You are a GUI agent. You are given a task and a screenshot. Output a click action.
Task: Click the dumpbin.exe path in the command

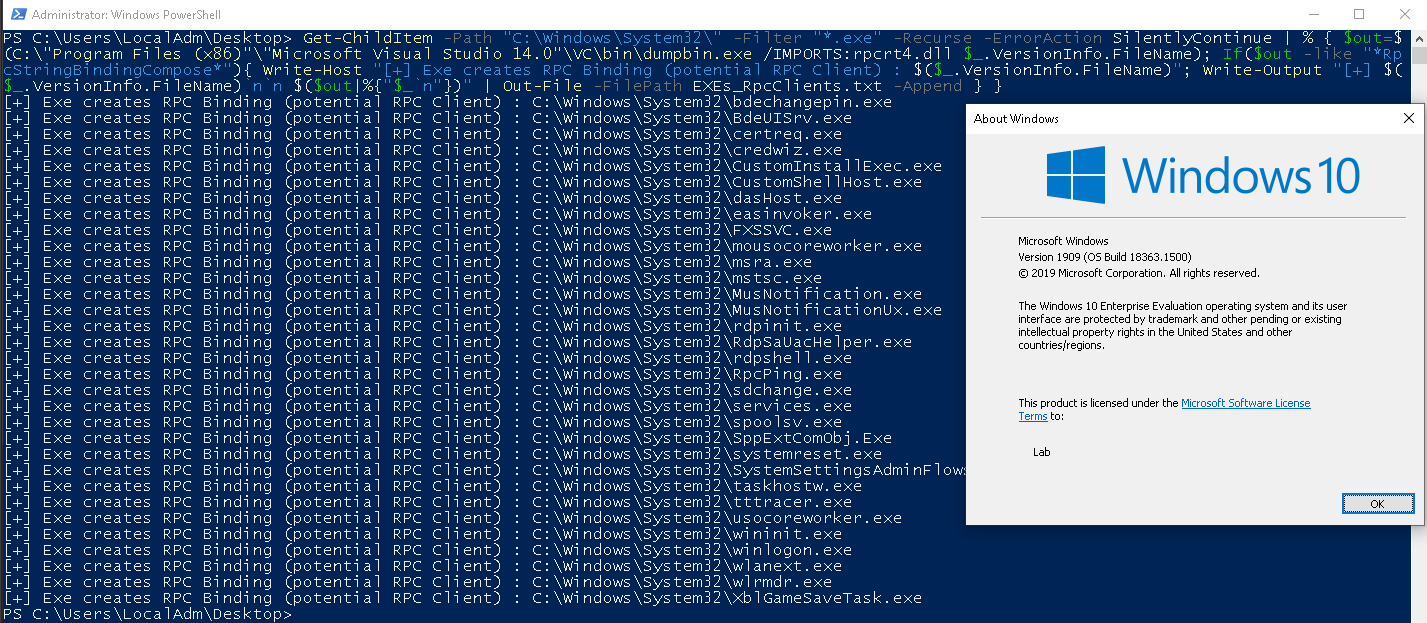click(x=690, y=53)
